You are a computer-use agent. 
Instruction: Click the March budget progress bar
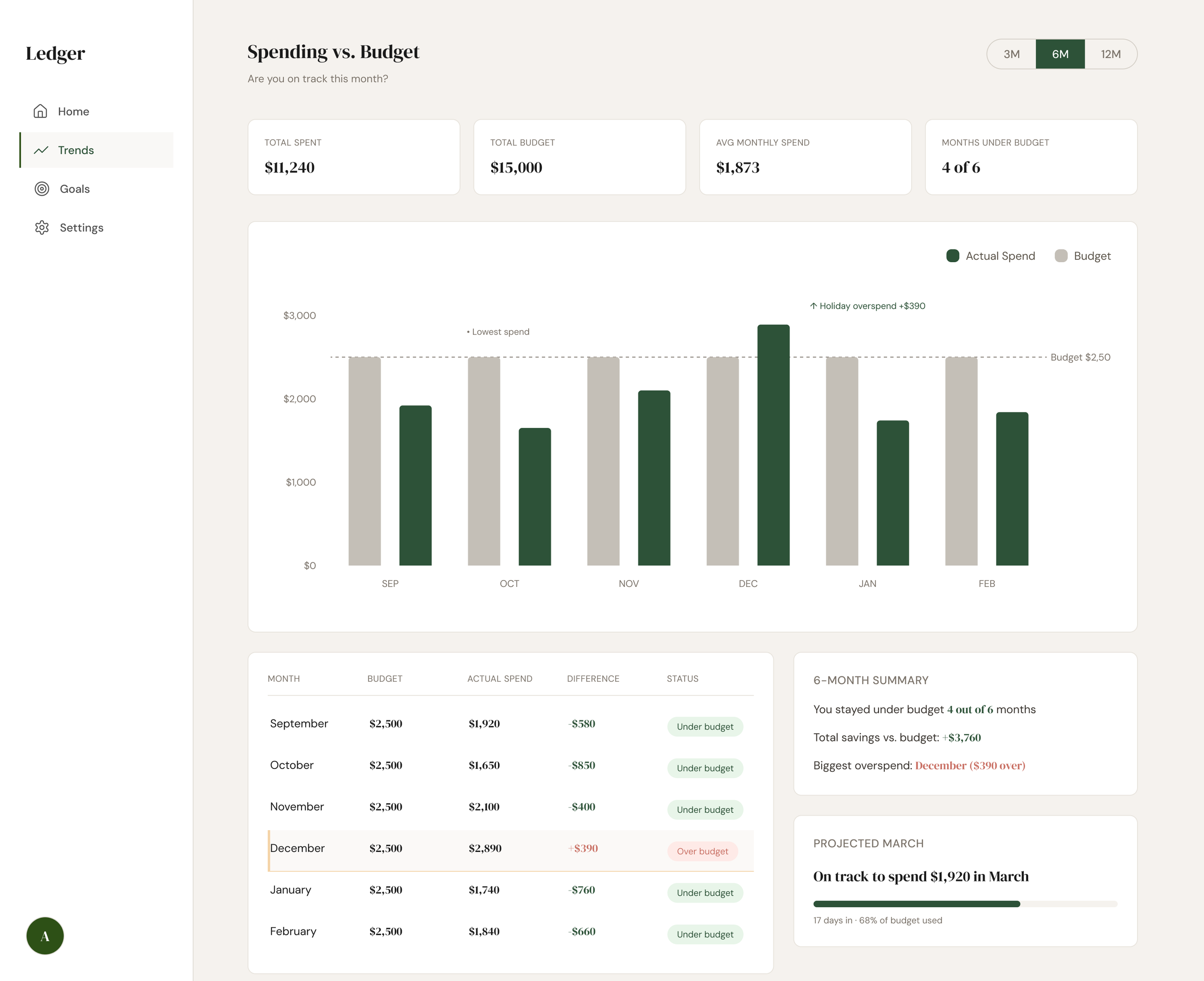pos(965,903)
